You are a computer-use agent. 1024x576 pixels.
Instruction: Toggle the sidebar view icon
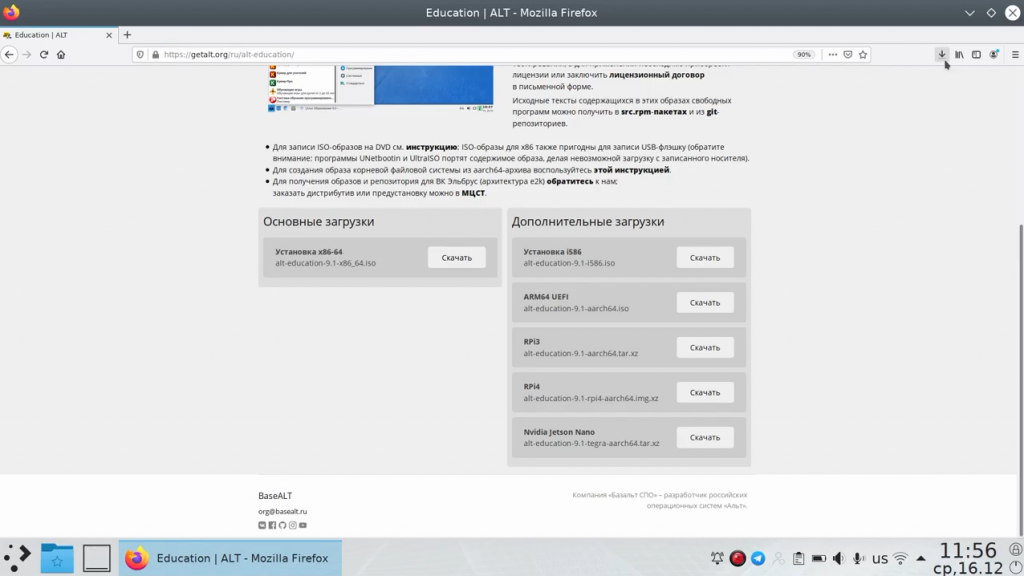click(x=976, y=55)
